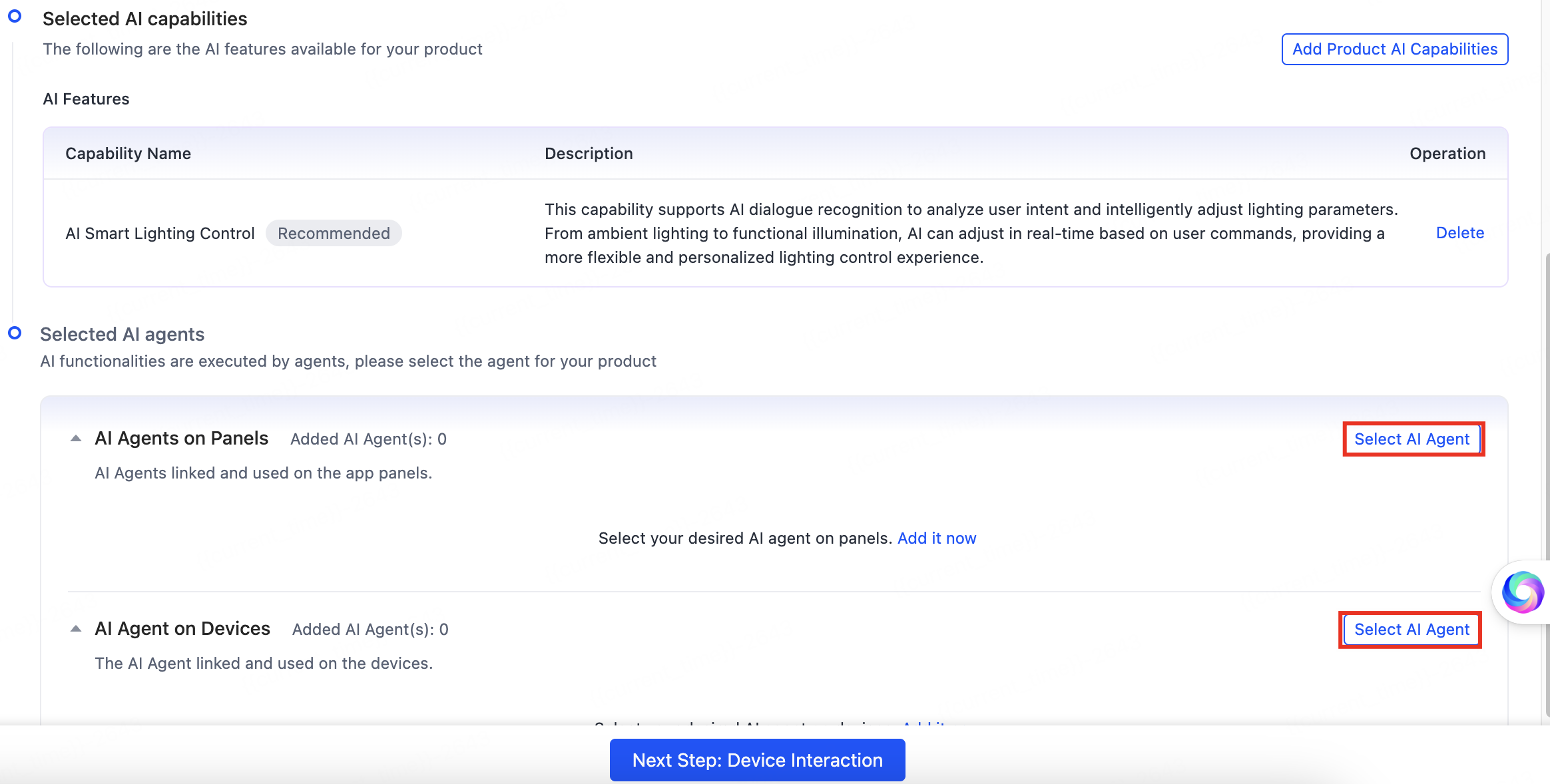Click the Selected AI capabilities step circle
Viewport: 1550px width, 784px height.
tap(15, 16)
